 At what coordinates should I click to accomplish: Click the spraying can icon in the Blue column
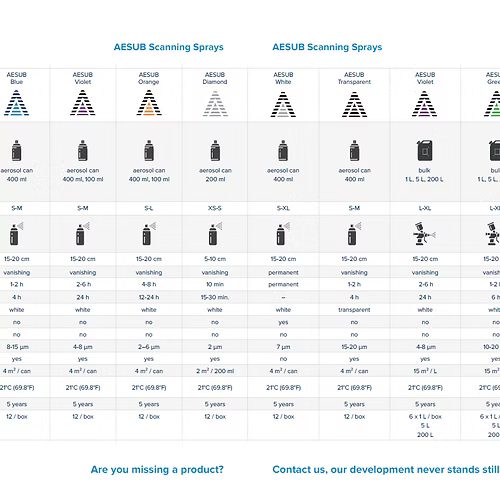[x=16, y=234]
